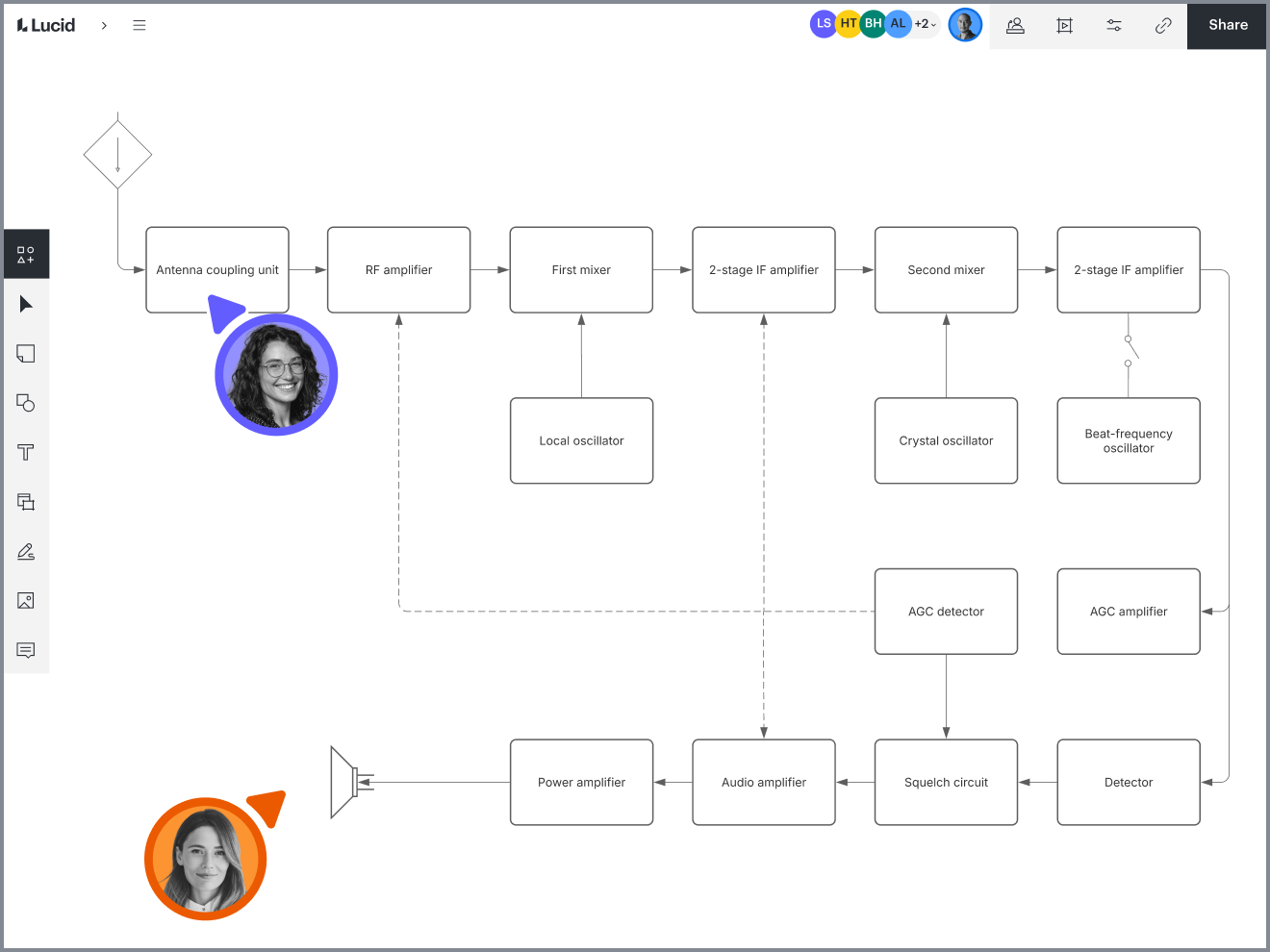Open the image insert tool
Image resolution: width=1270 pixels, height=952 pixels.
(26, 601)
